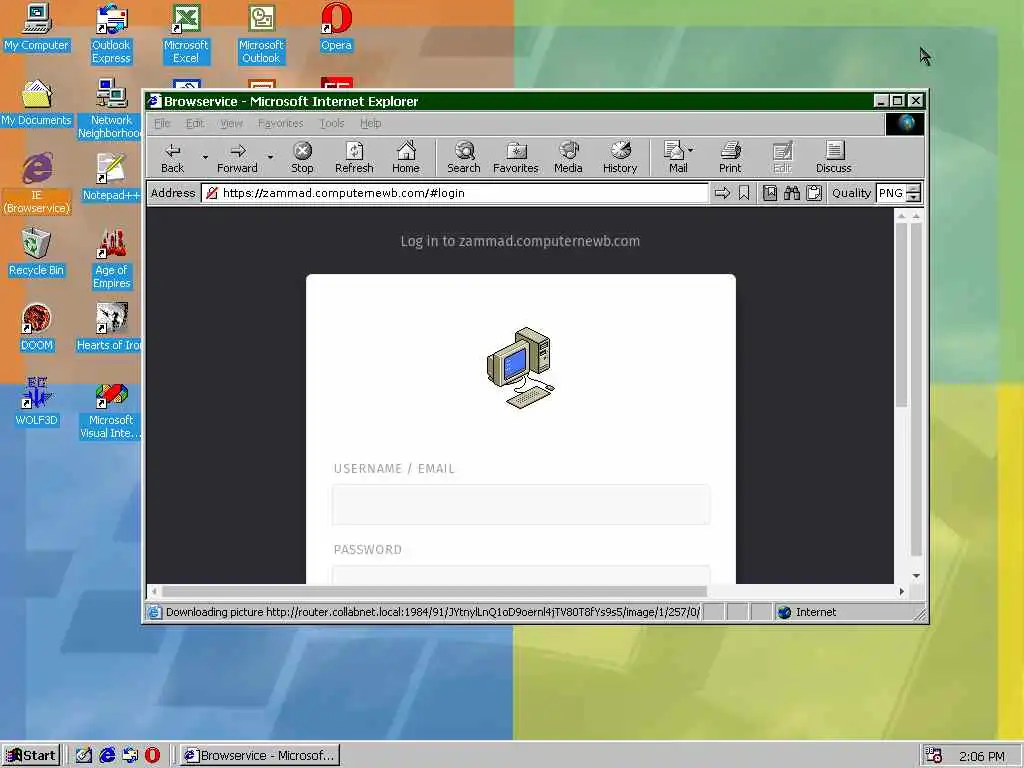
Task: Click the Forward toolbar button
Action: tap(237, 158)
